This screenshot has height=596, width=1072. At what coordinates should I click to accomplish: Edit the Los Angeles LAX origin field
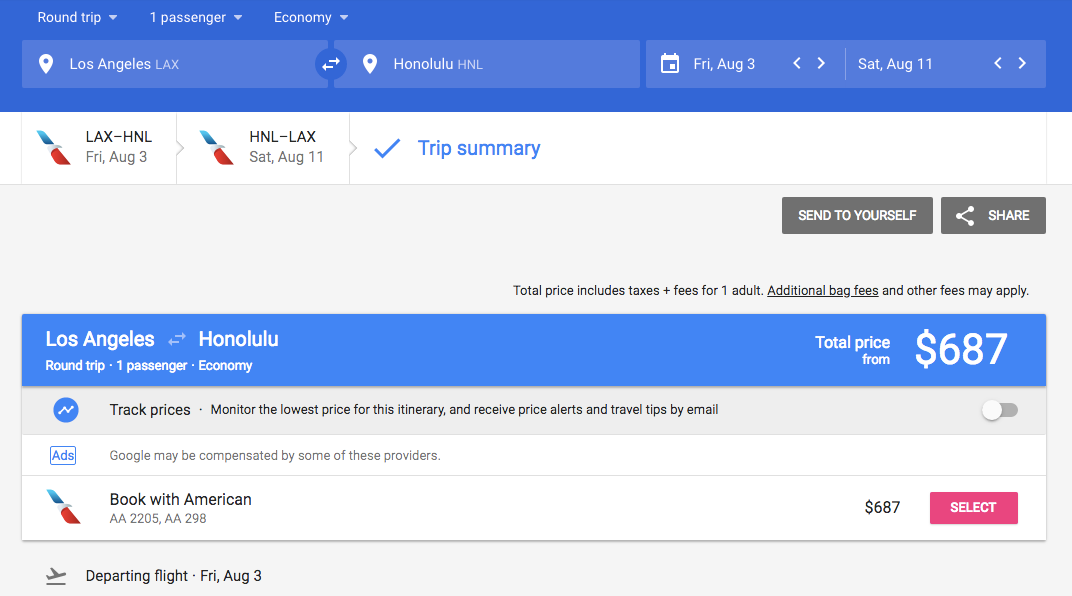point(174,64)
